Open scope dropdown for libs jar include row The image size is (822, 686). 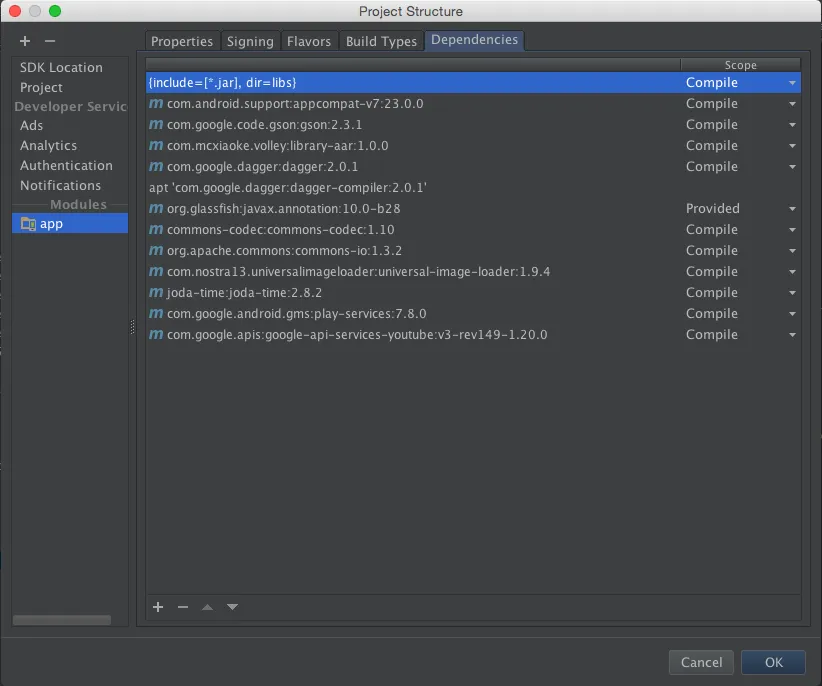point(792,83)
